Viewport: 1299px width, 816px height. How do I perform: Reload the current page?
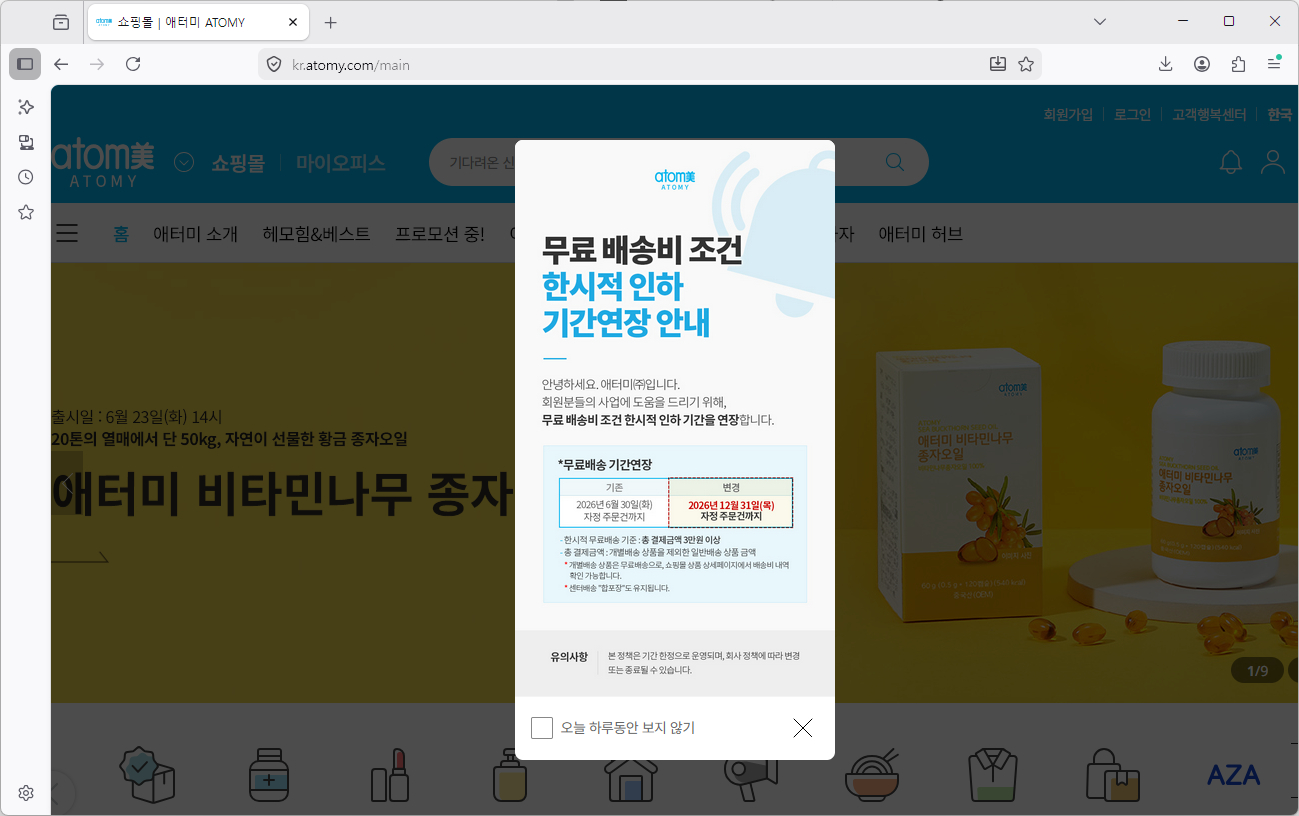pos(133,64)
